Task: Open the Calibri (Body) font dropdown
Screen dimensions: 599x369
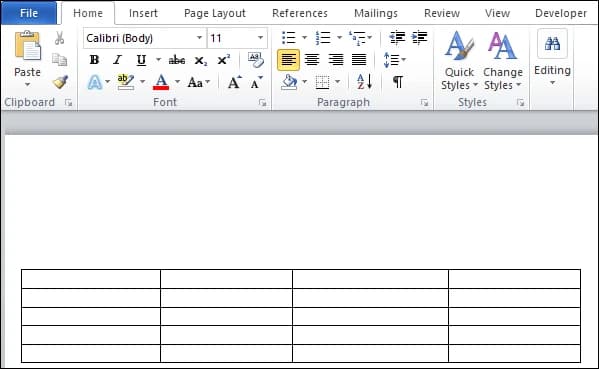Action: click(199, 38)
